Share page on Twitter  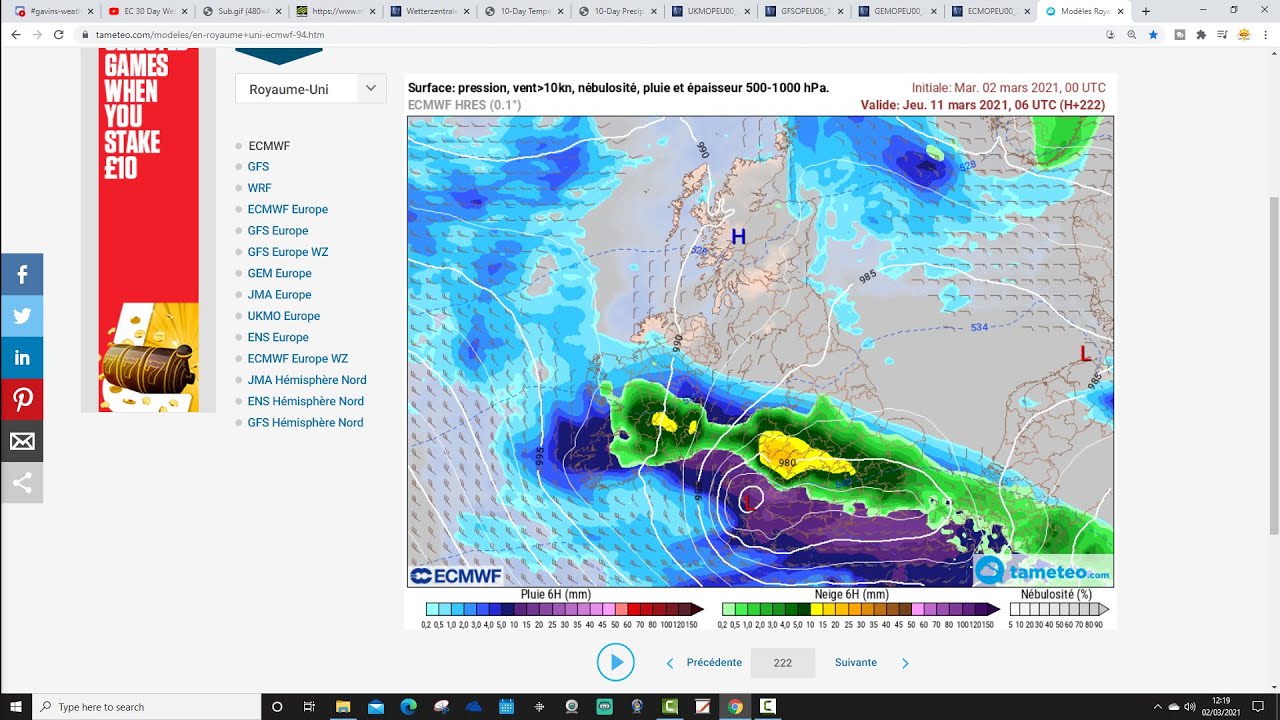[x=22, y=316]
